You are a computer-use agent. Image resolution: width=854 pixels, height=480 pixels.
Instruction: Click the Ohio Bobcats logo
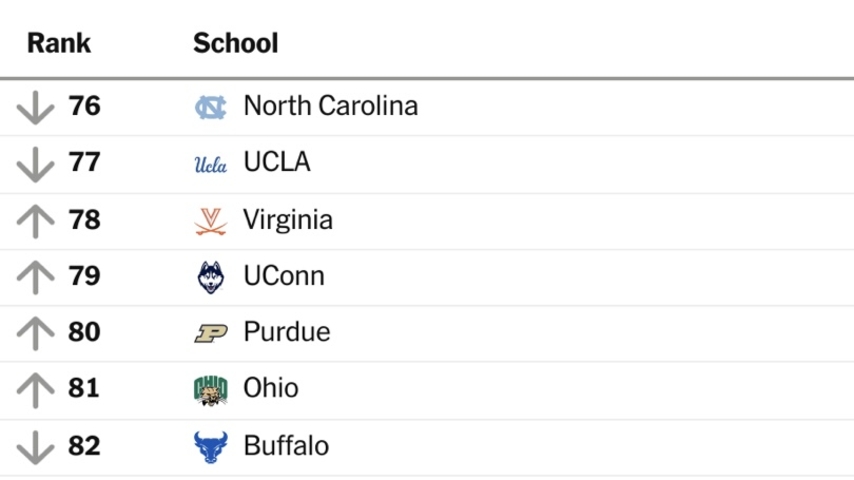pyautogui.click(x=211, y=391)
